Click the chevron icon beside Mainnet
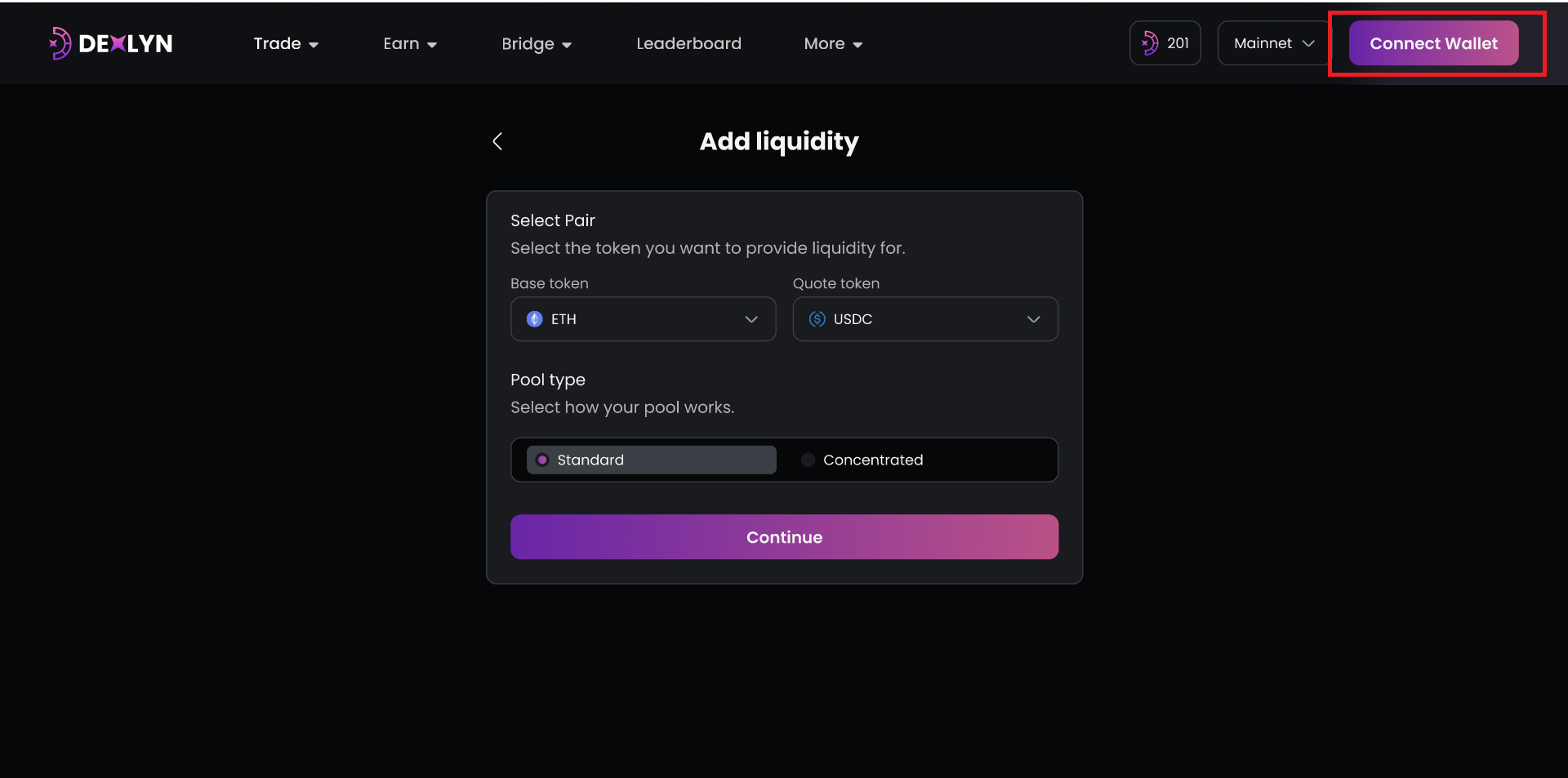The width and height of the screenshot is (1568, 778). pos(1308,42)
